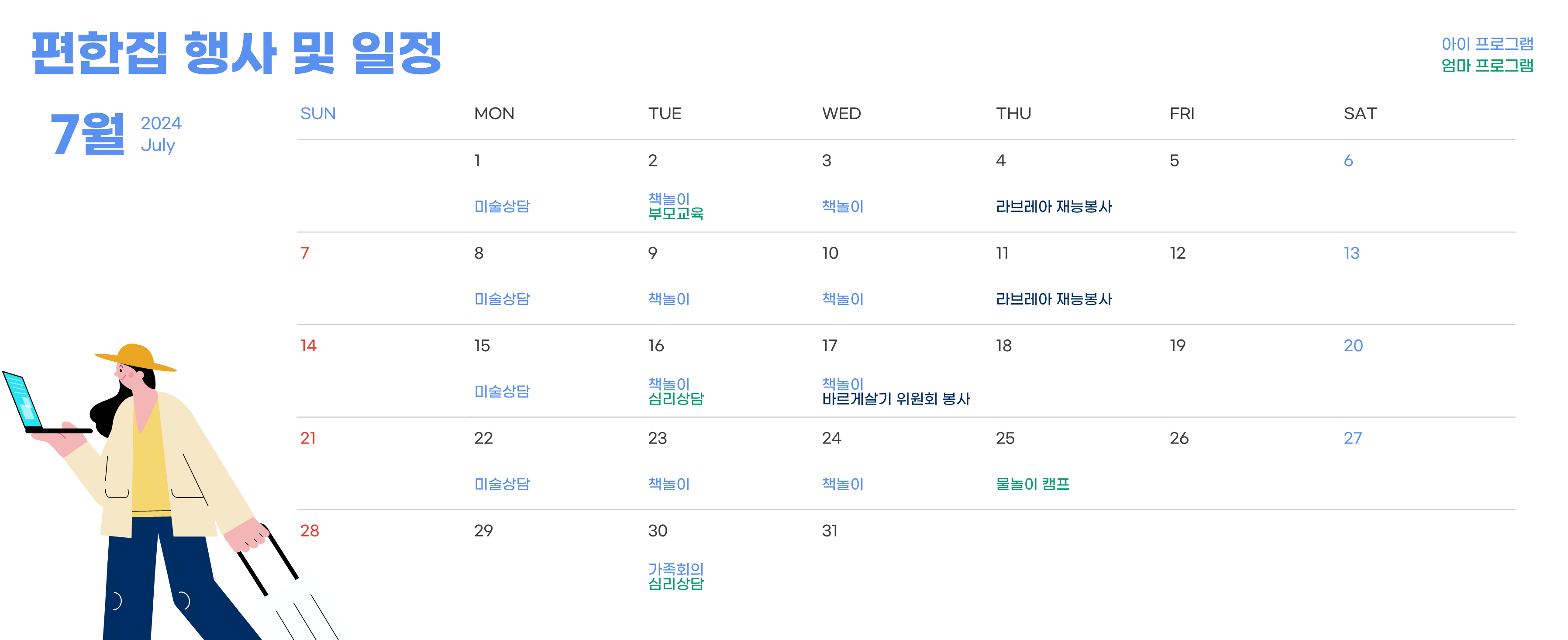Click the 편한집 행사 및 일정 title
Screen dimensions: 1568x640
click(236, 53)
